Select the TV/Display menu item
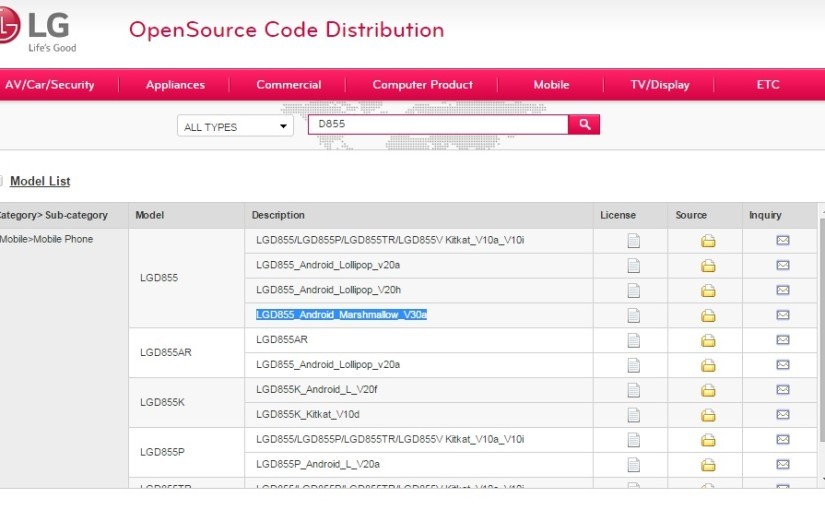 [660, 85]
